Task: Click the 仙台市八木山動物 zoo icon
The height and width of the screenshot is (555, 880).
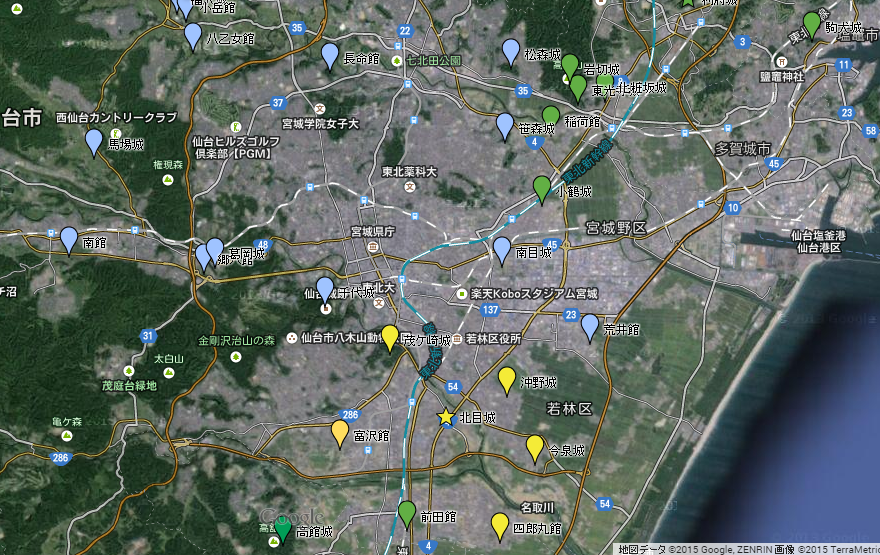Action: 292,338
